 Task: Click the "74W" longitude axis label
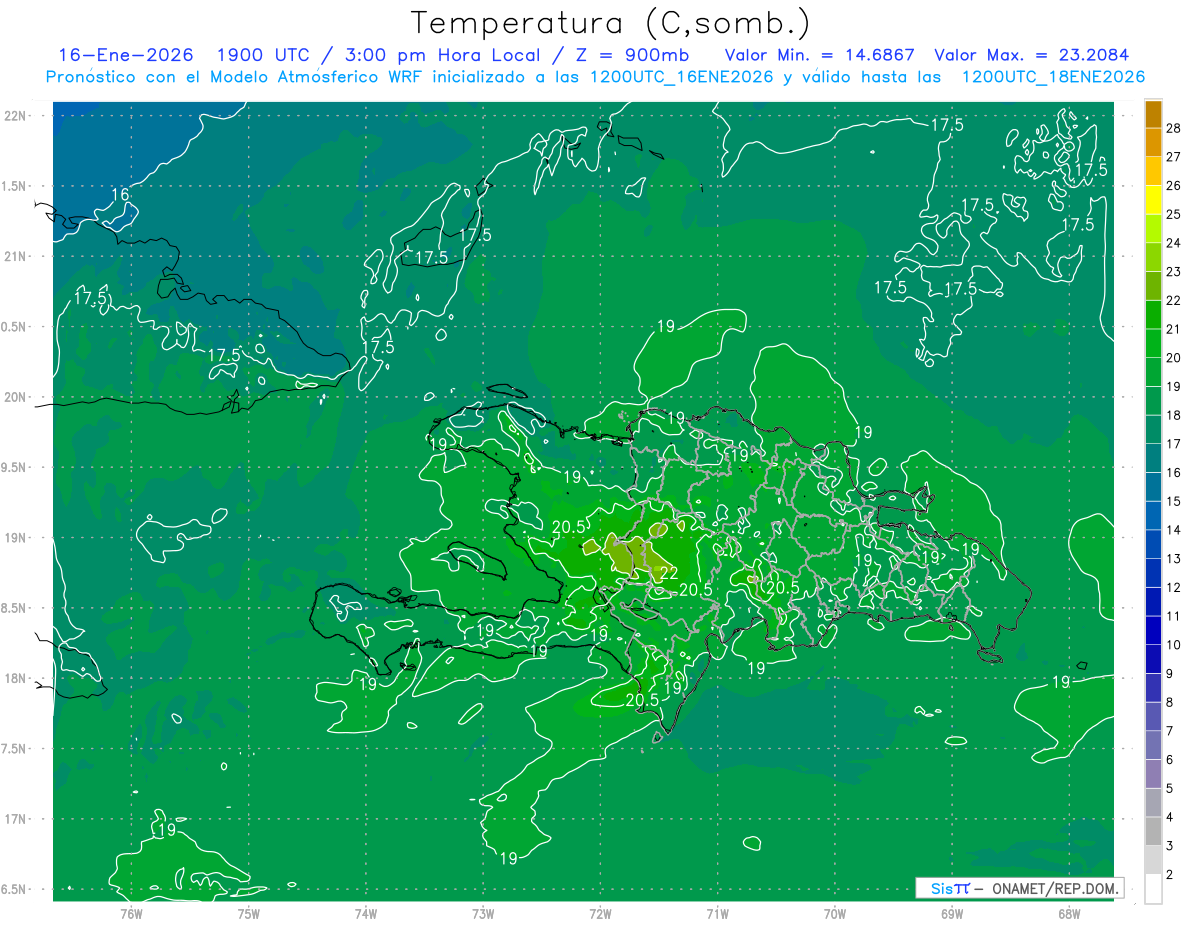pyautogui.click(x=366, y=914)
